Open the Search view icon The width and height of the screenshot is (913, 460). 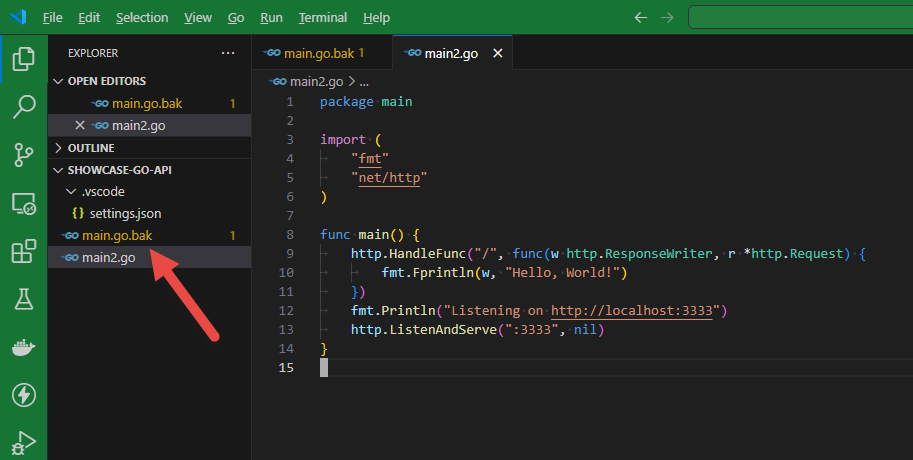point(23,107)
